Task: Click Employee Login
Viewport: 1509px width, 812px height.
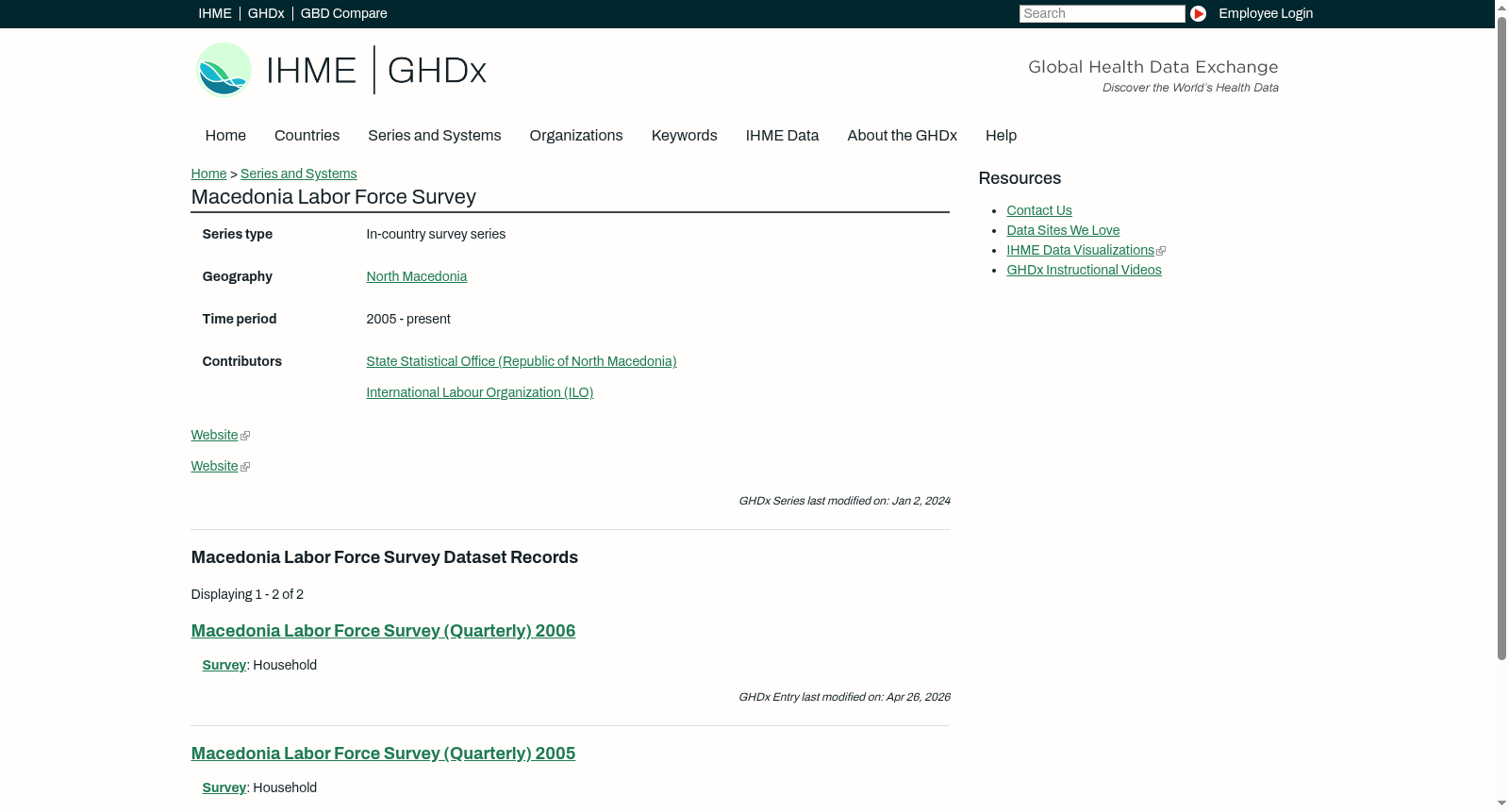Action: pos(1266,13)
